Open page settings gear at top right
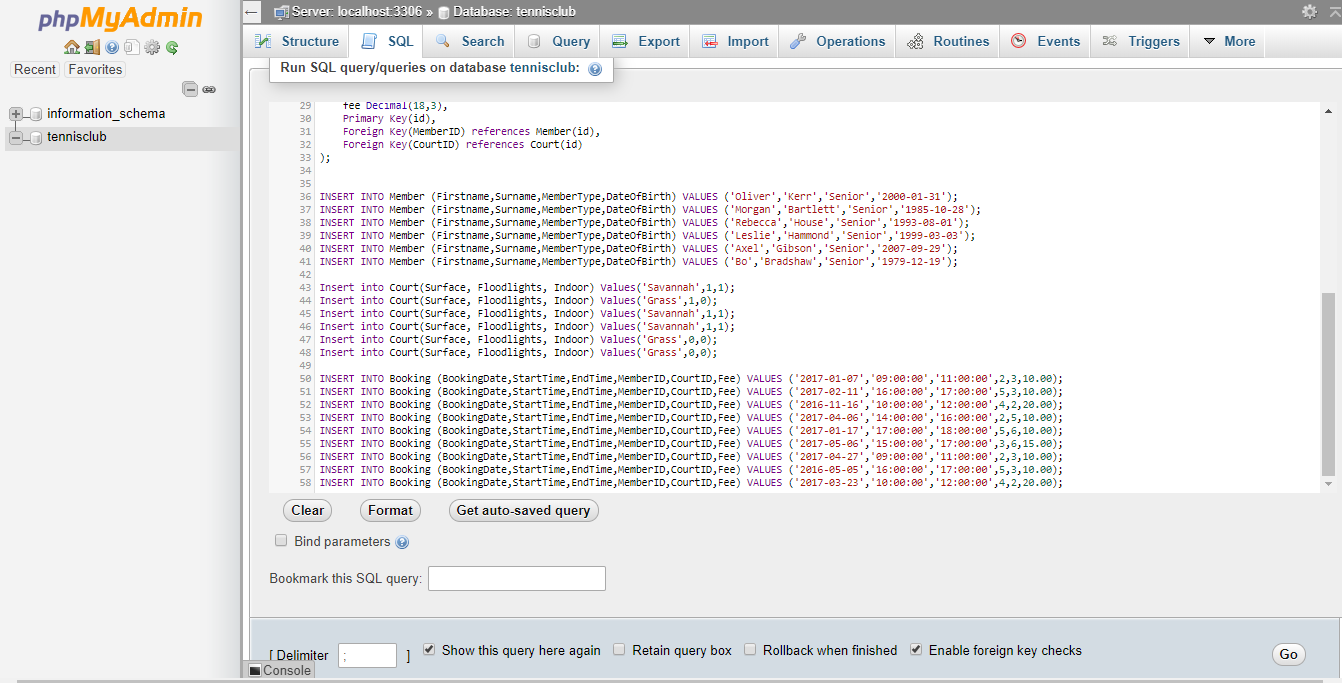Viewport: 1342px width, 683px height. click(1309, 12)
